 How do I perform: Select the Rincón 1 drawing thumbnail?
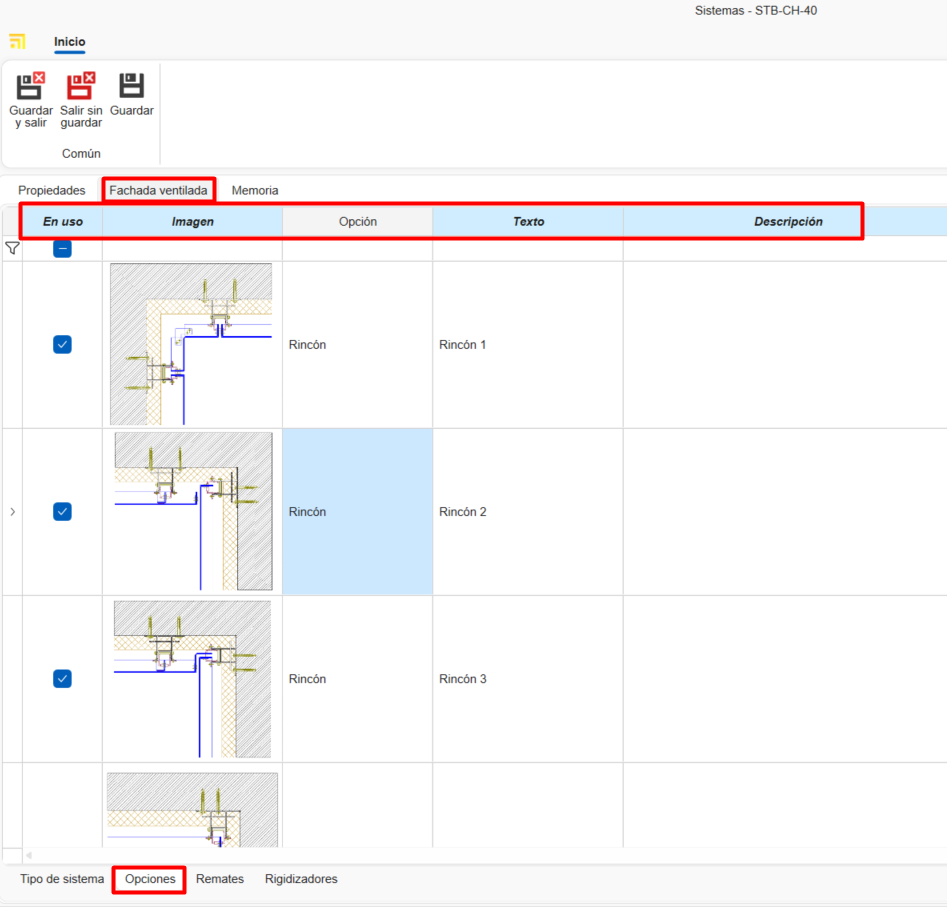pos(191,344)
